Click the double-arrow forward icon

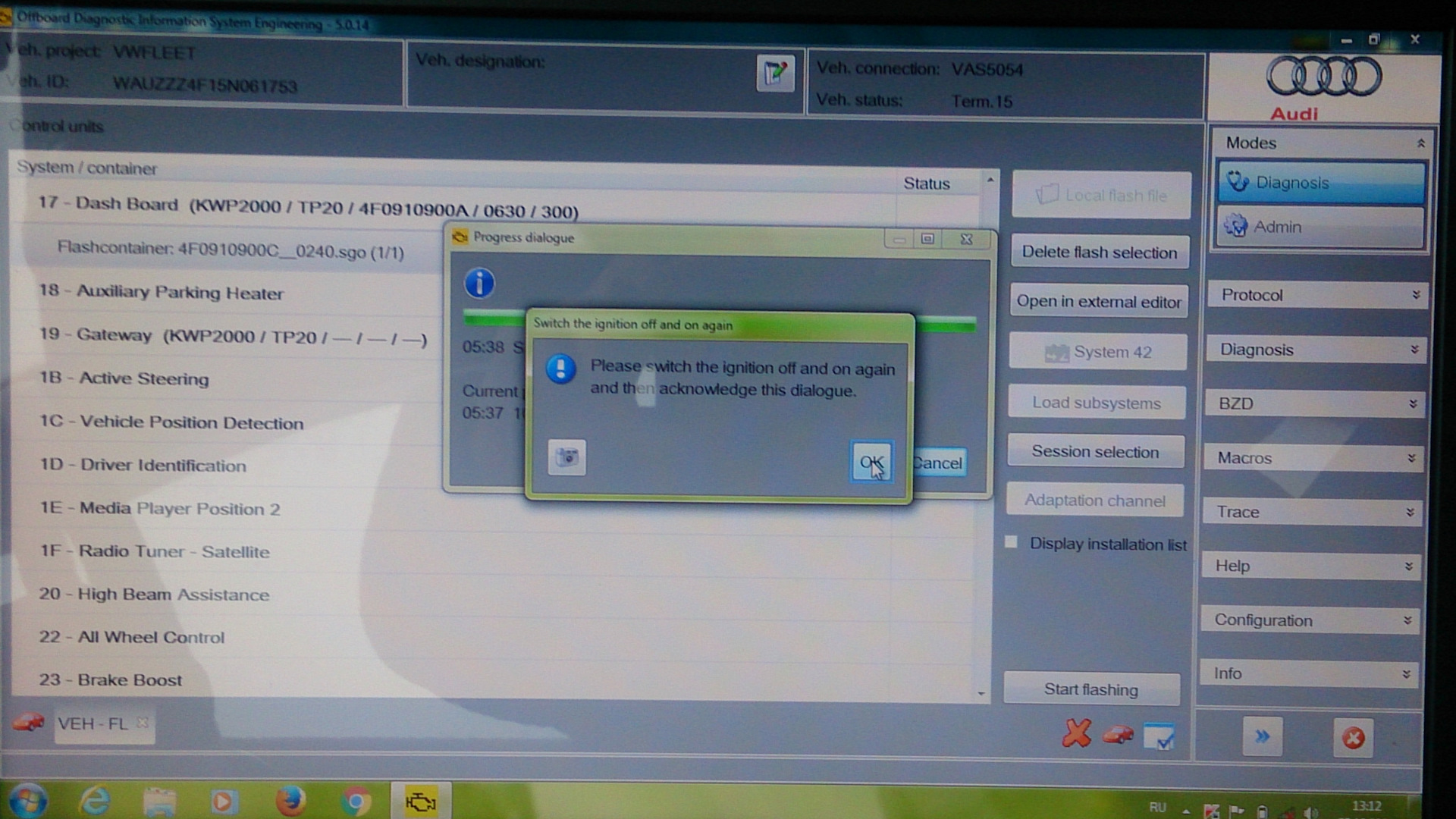(x=1262, y=736)
